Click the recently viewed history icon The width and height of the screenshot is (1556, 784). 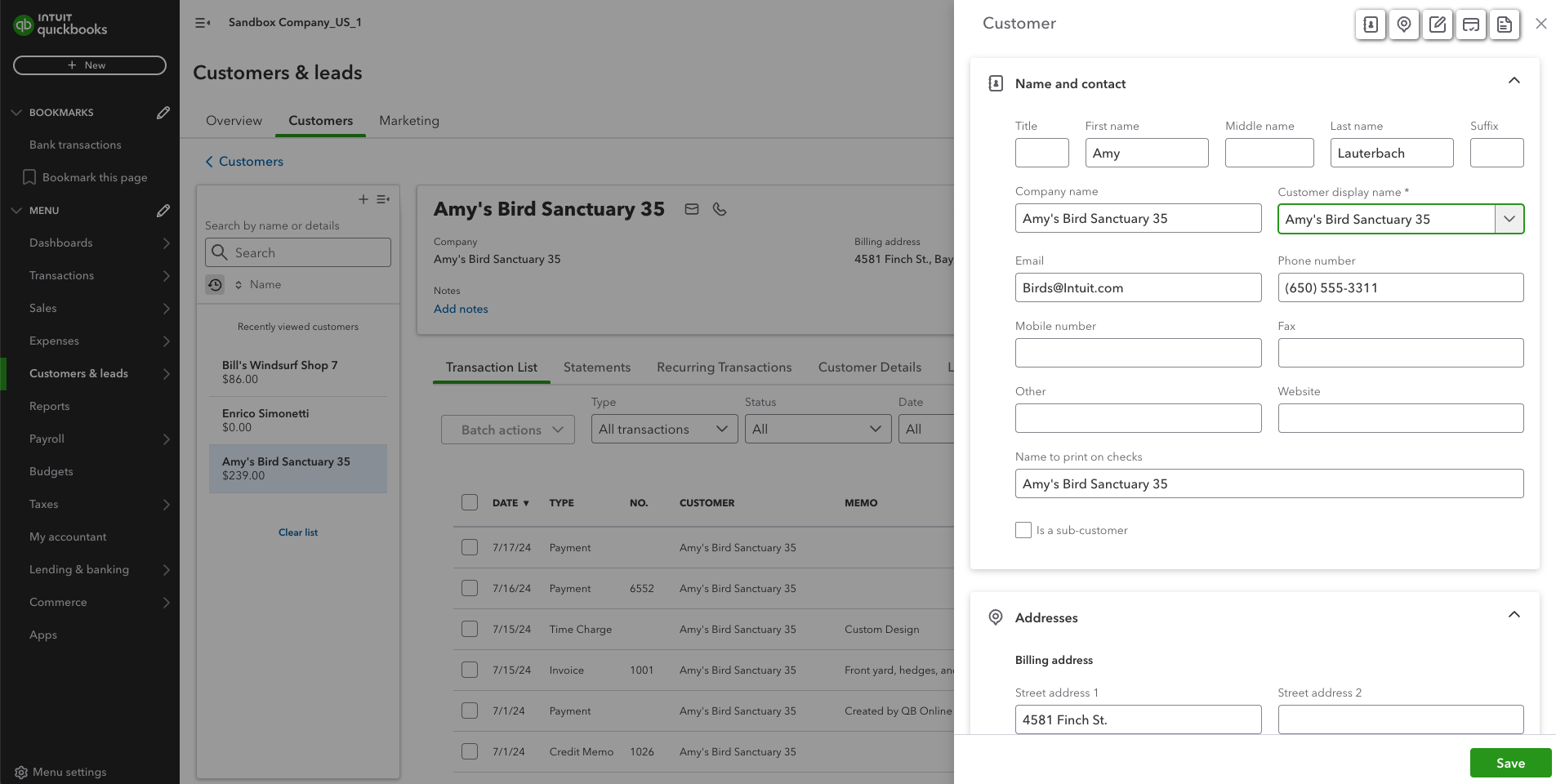[x=215, y=284]
